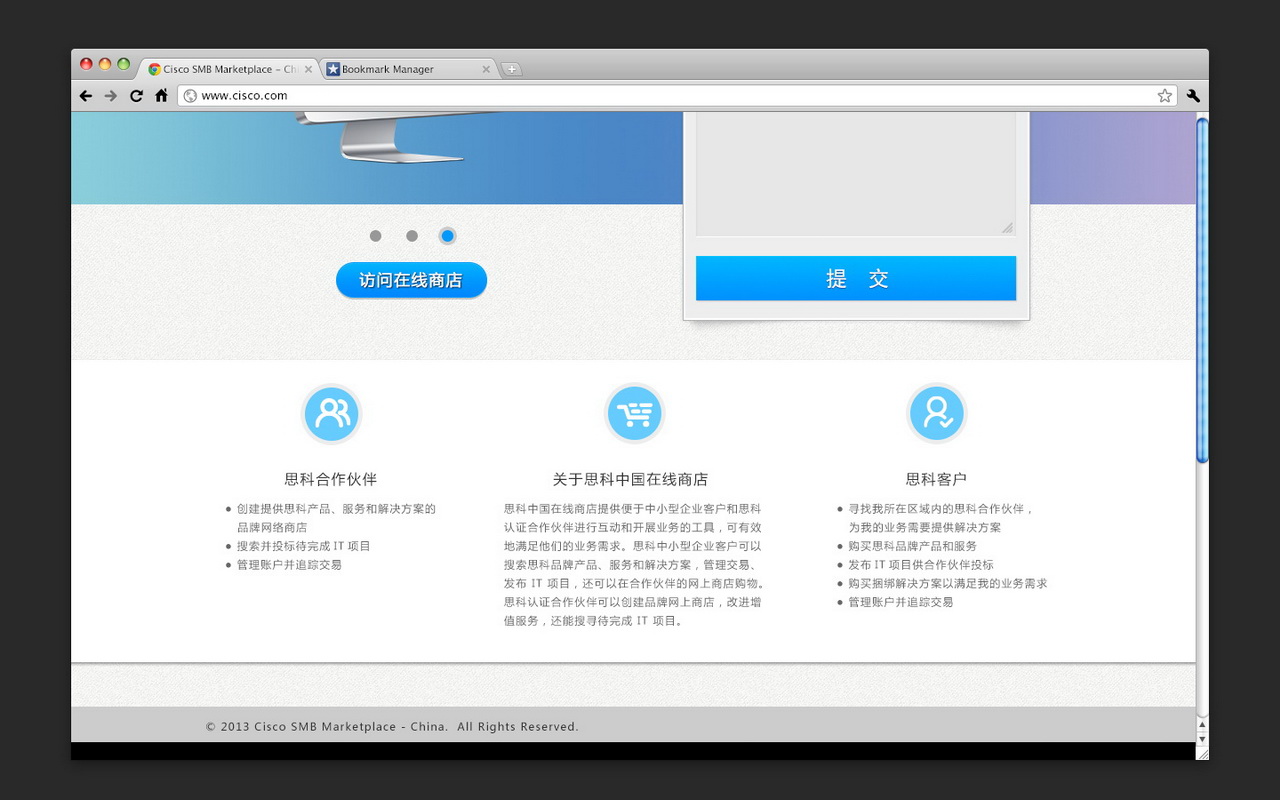This screenshot has height=800, width=1280.
Task: Click the 发布 IT 项目供合作伙伴投标 item
Action: pyautogui.click(x=921, y=565)
